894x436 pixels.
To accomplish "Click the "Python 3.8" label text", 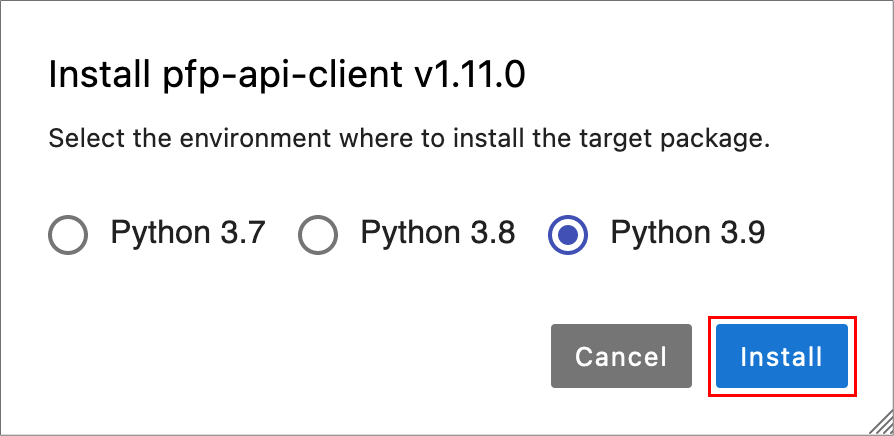I will click(x=437, y=234).
